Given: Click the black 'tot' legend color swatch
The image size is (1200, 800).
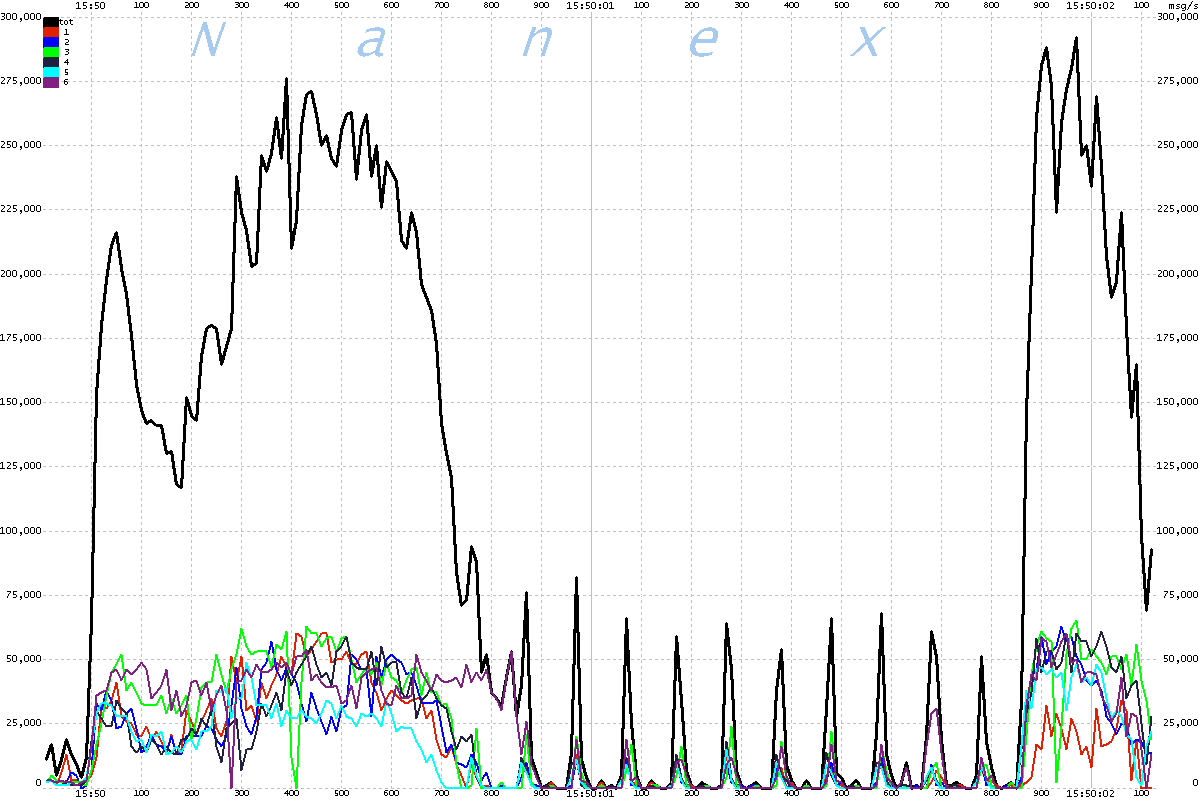Looking at the screenshot, I should tap(51, 21).
